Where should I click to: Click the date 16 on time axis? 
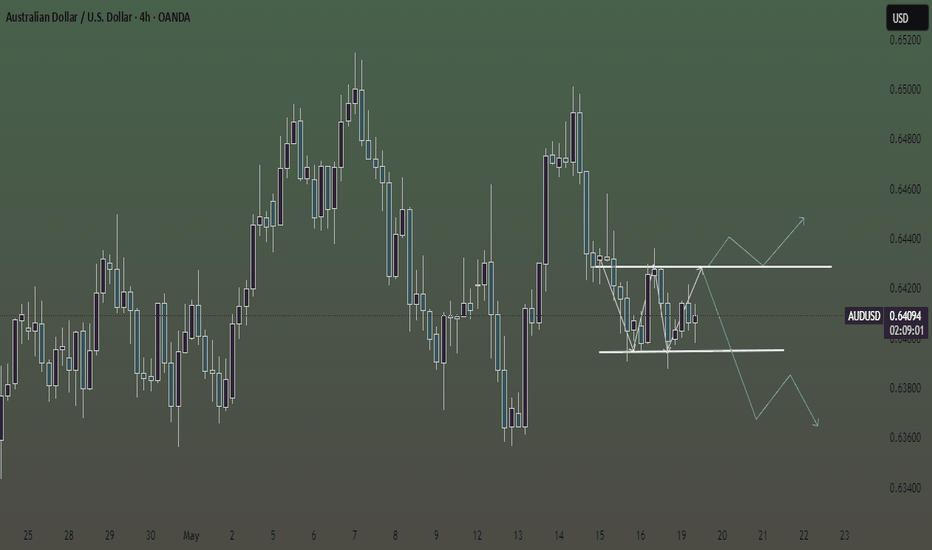(640, 536)
